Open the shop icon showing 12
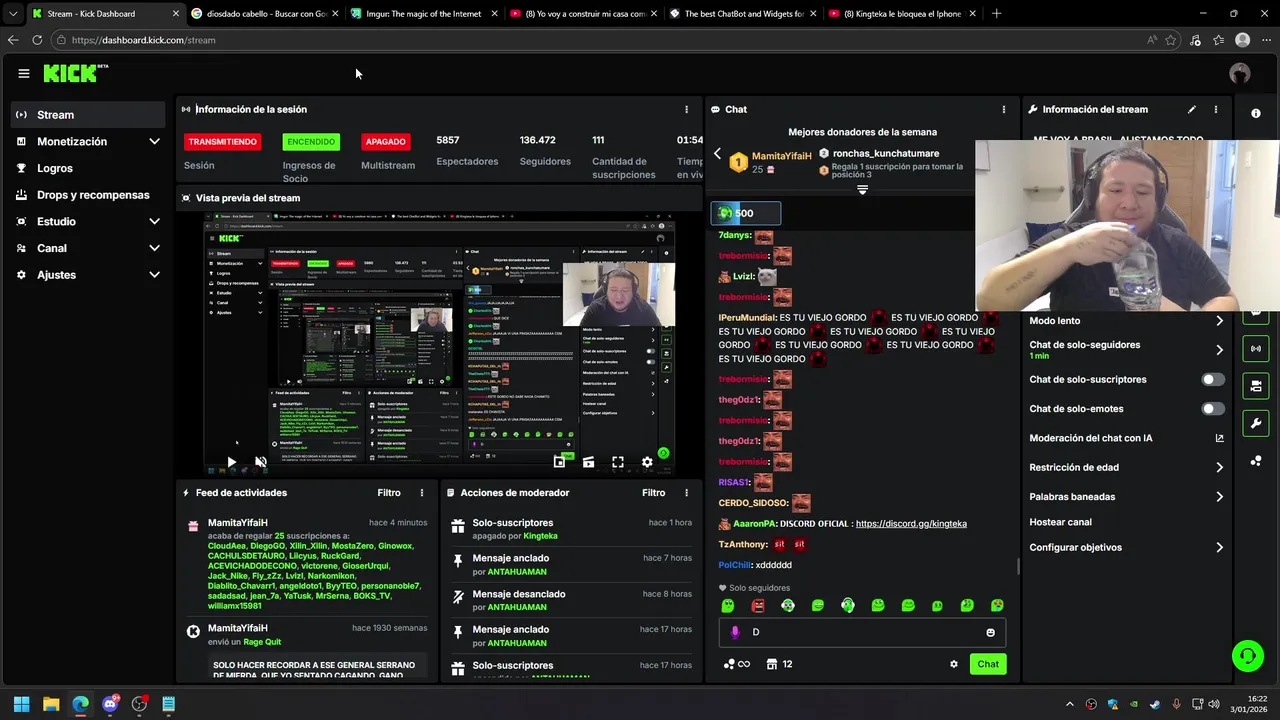The height and width of the screenshot is (720, 1280). click(x=780, y=664)
